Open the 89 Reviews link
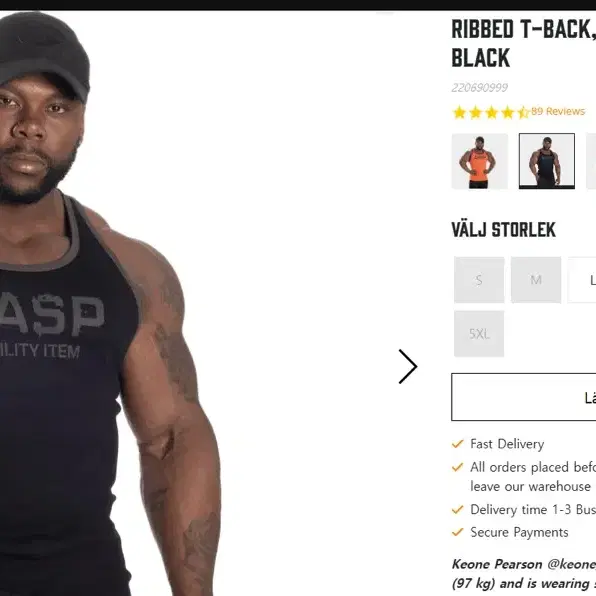 tap(558, 111)
